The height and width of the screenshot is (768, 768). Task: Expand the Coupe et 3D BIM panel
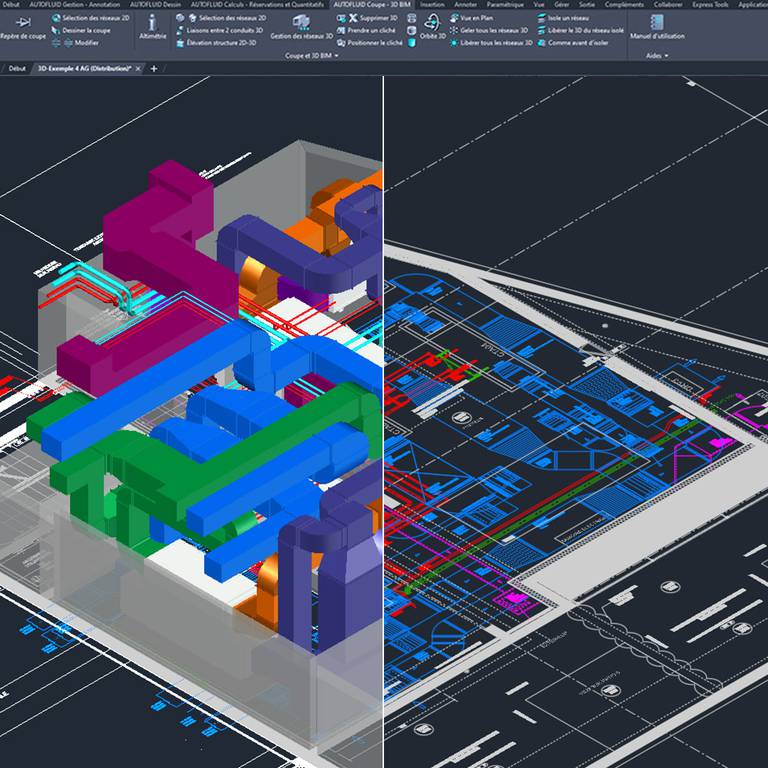coord(312,56)
